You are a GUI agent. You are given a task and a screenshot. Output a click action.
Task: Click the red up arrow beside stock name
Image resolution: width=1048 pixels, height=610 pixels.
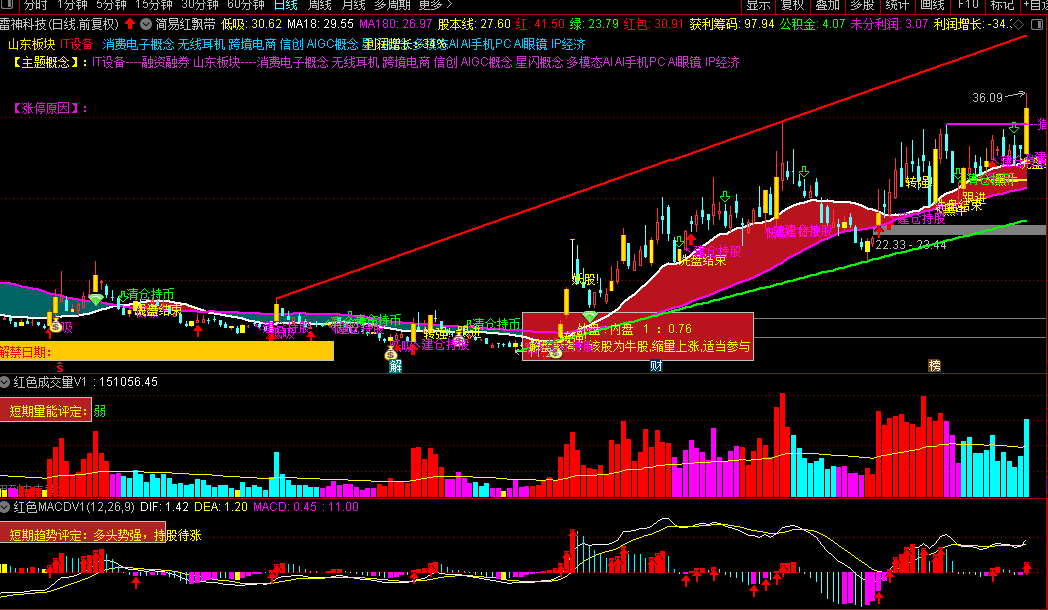(130, 24)
